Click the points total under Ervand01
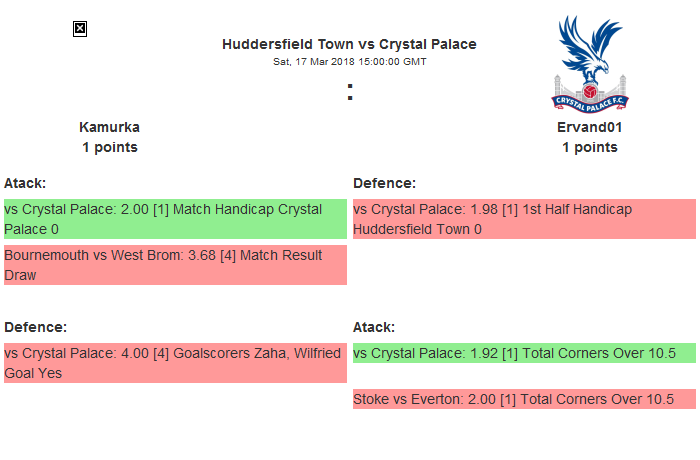 tap(589, 147)
